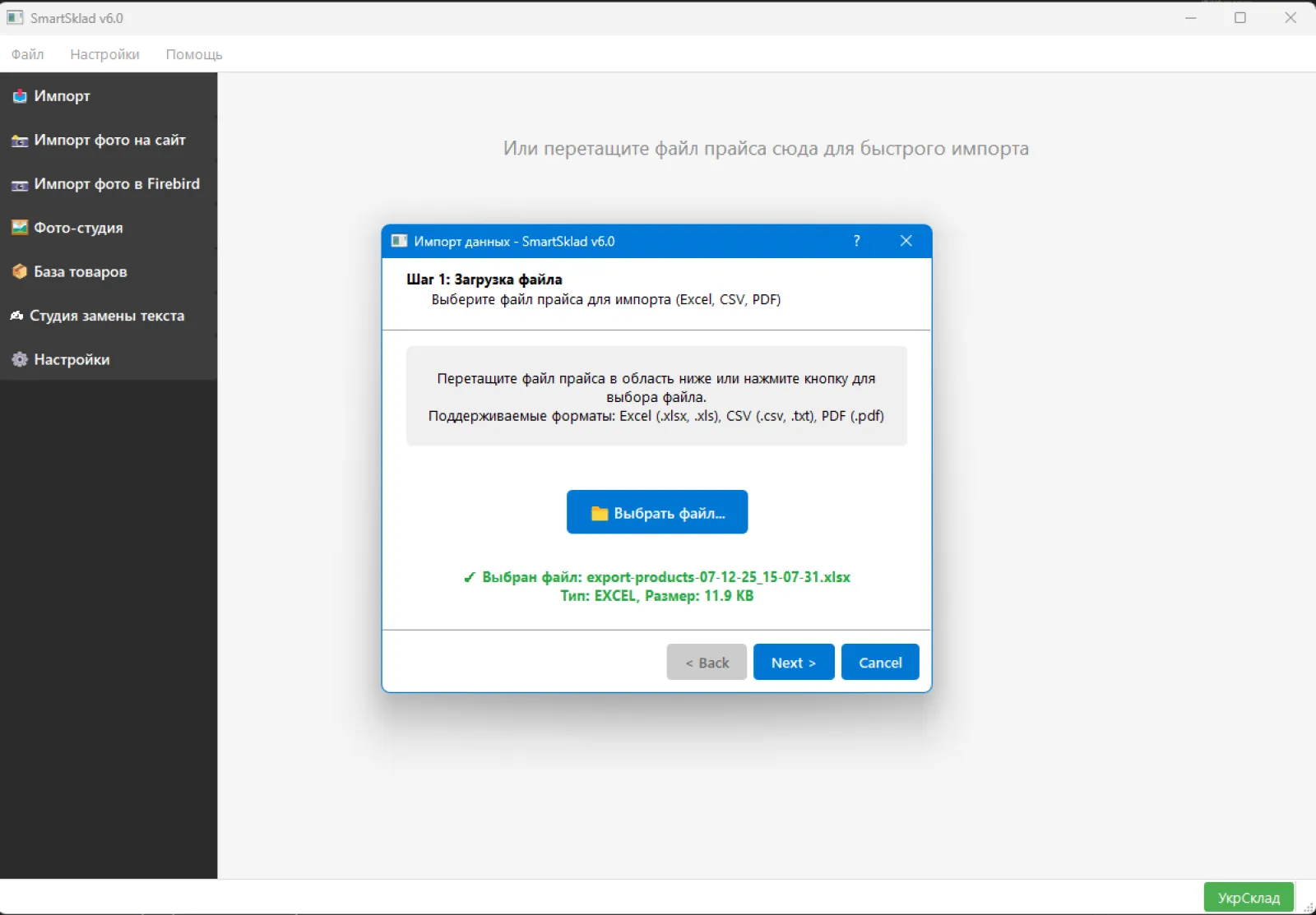The image size is (1316, 915).
Task: Open the Файл menu
Action: [27, 54]
